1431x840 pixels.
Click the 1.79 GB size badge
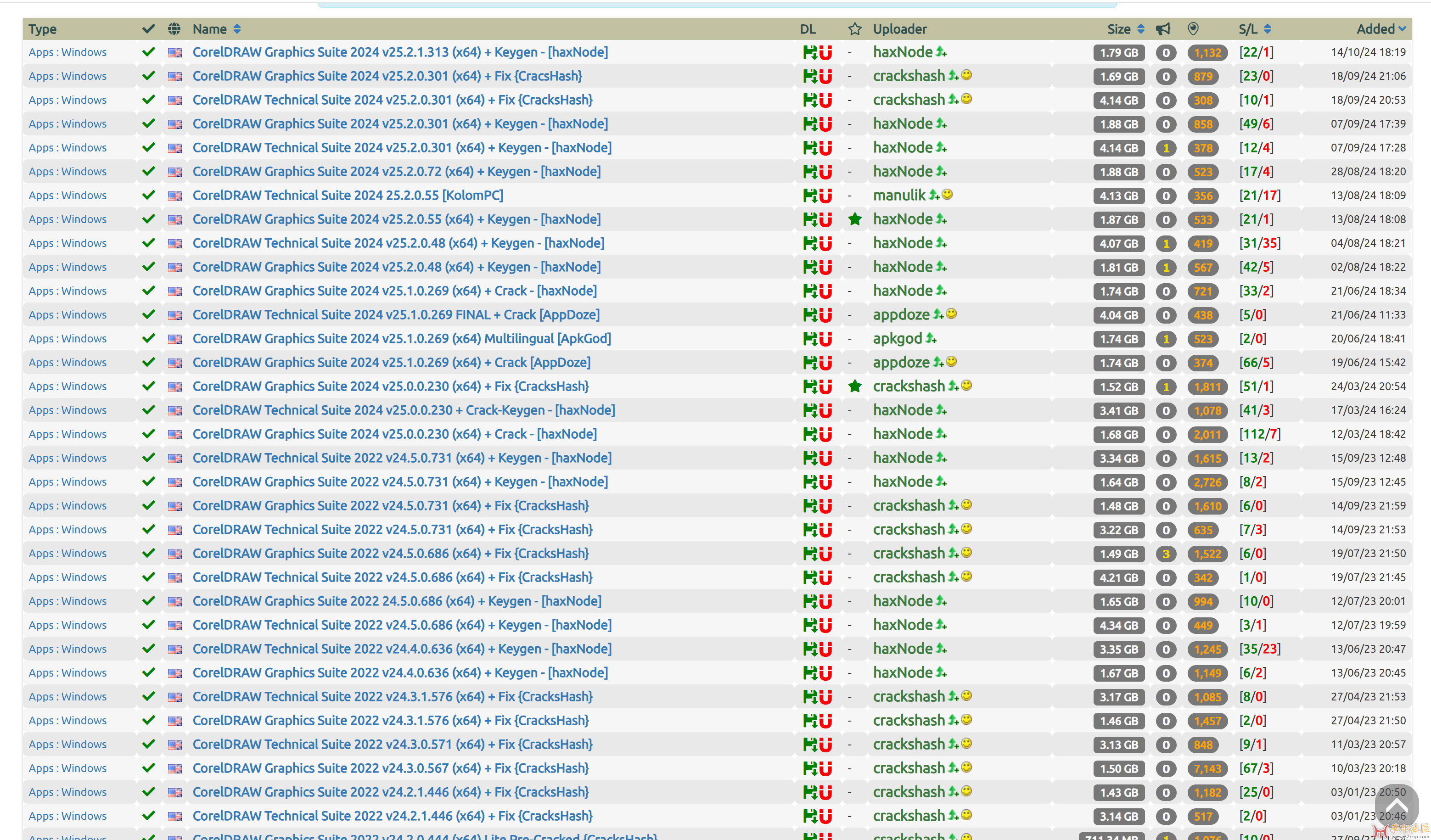1119,53
